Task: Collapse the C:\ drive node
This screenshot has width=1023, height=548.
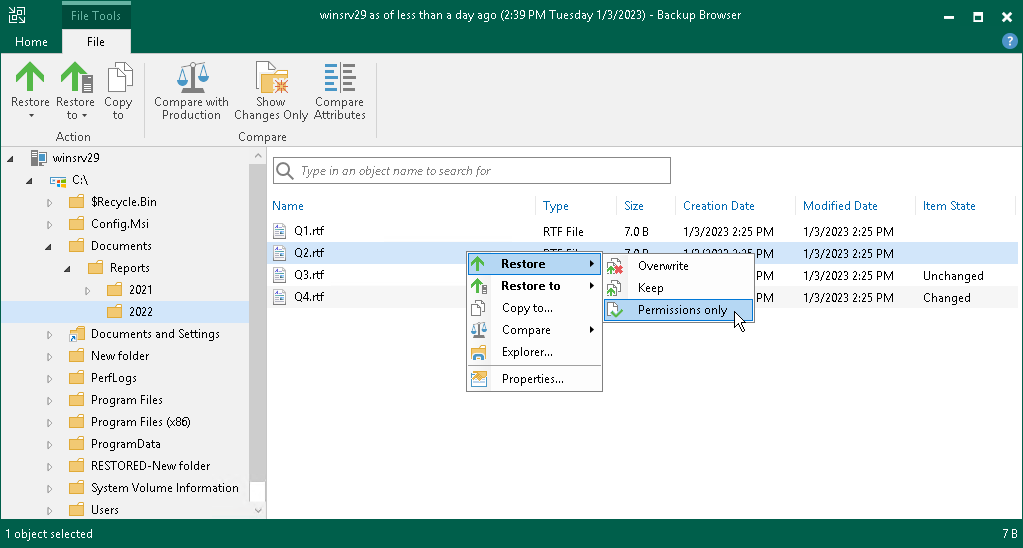Action: pyautogui.click(x=29, y=181)
